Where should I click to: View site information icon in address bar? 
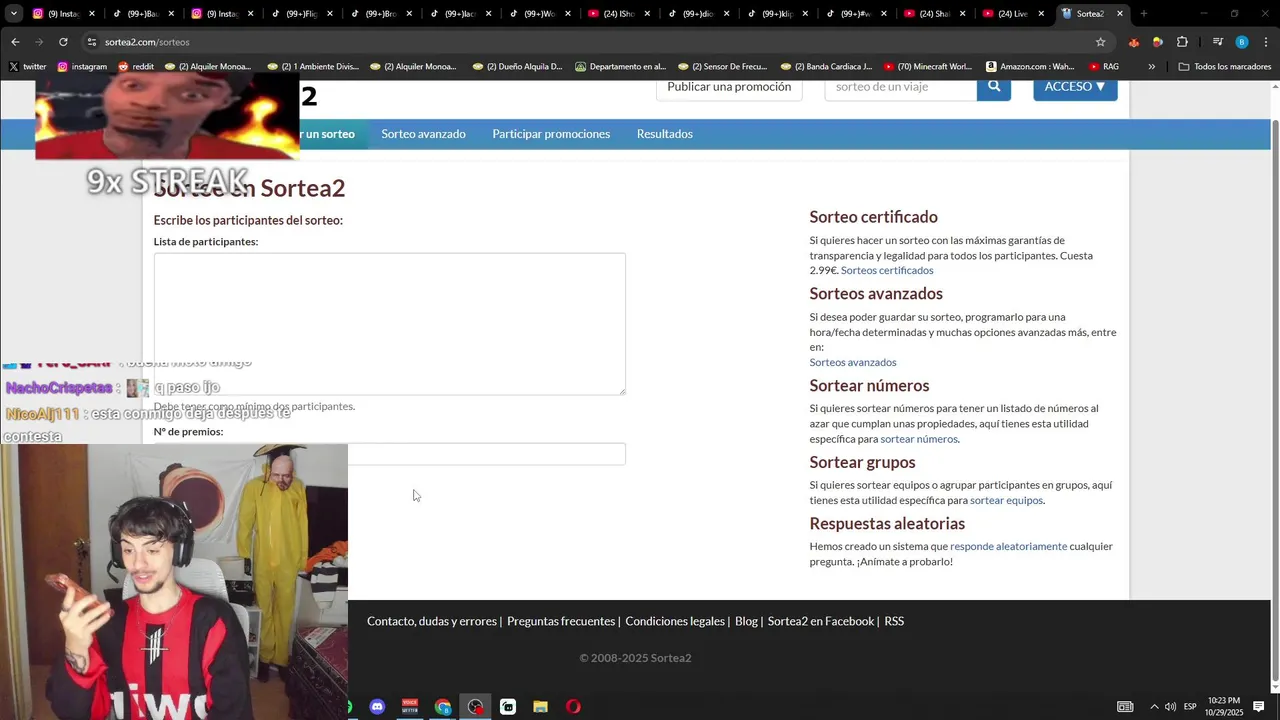[92, 42]
